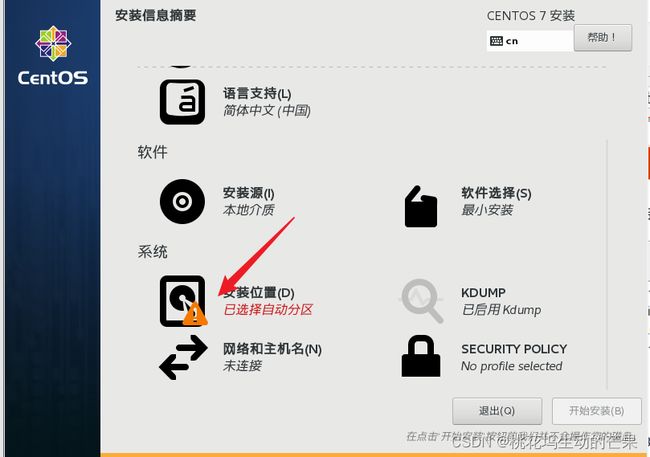
Task: Open 网络和主机名(N) entry
Action: coord(272,357)
